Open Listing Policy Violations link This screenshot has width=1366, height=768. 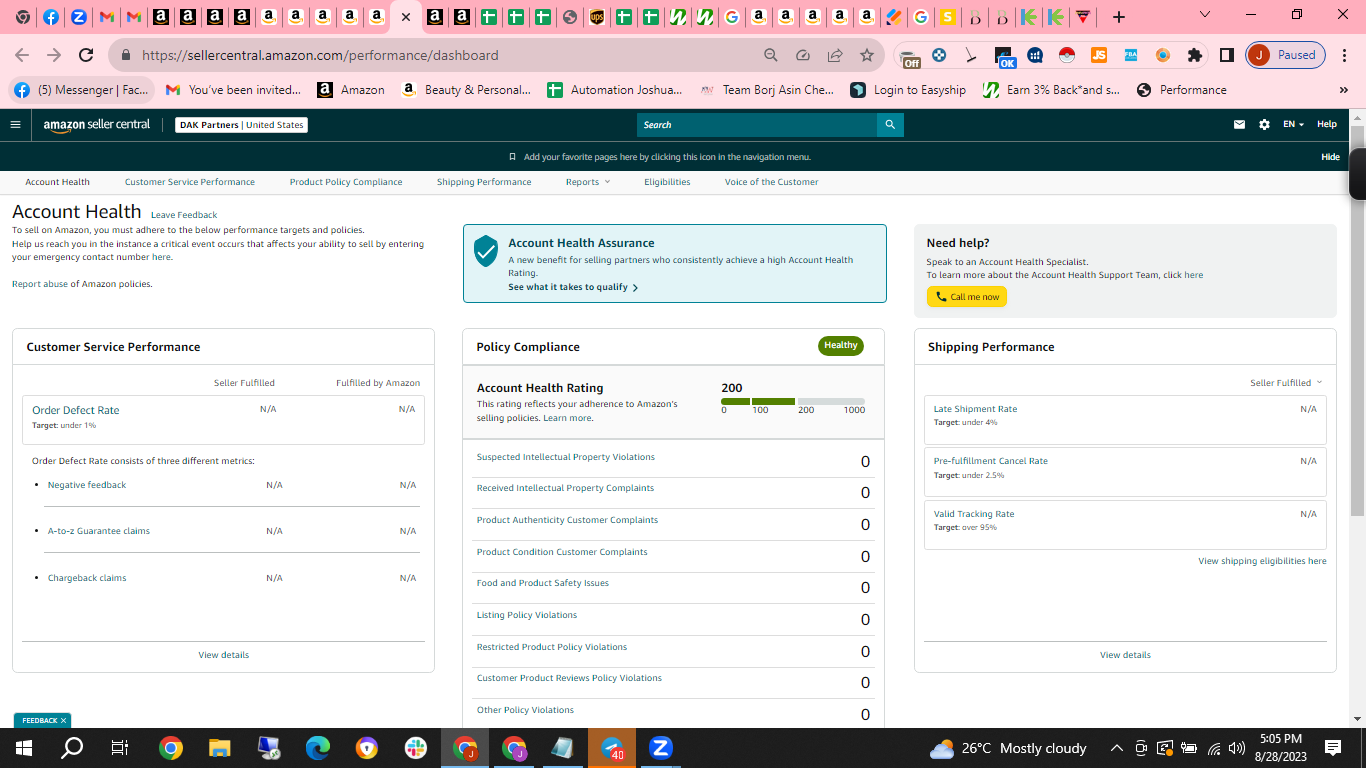(527, 615)
